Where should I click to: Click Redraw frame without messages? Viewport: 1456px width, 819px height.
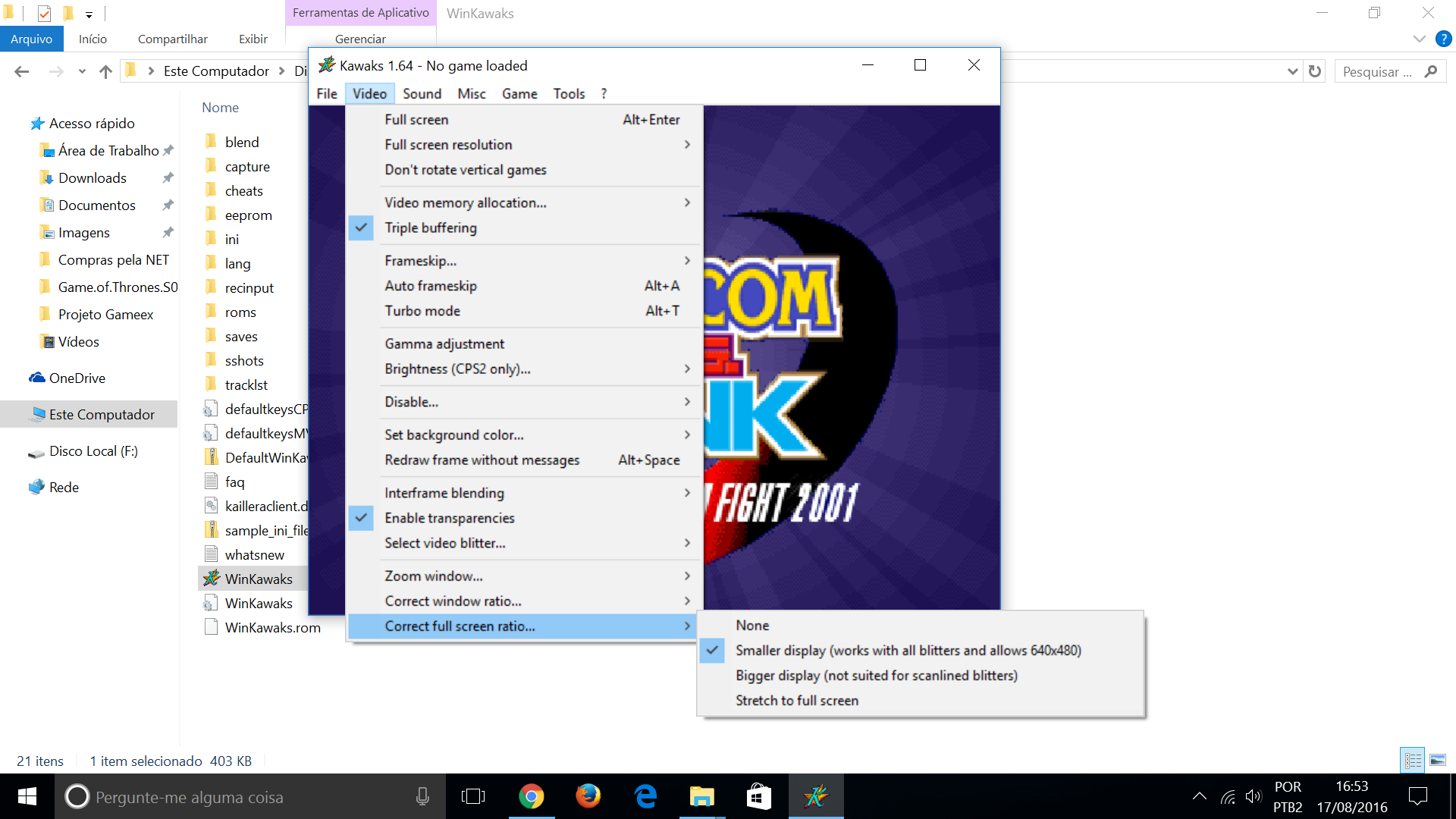pyautogui.click(x=524, y=460)
